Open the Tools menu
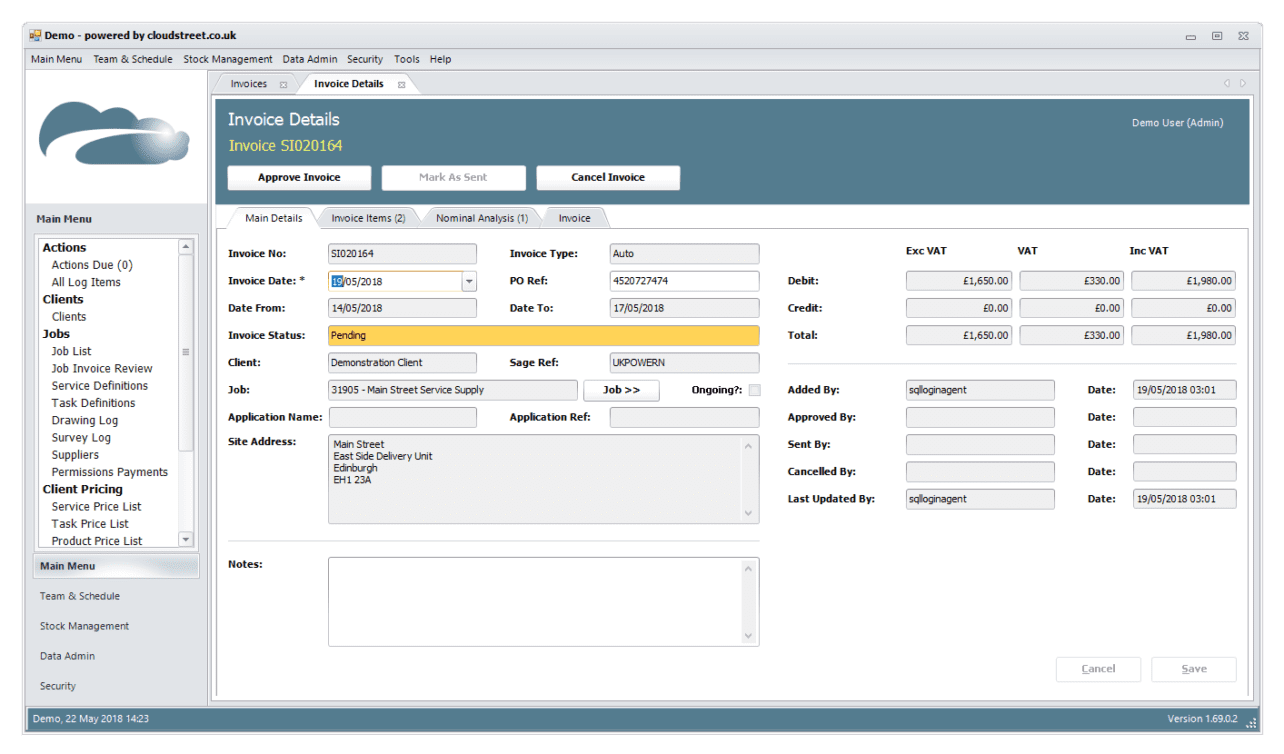This screenshot has width=1284, height=754. pyautogui.click(x=406, y=59)
